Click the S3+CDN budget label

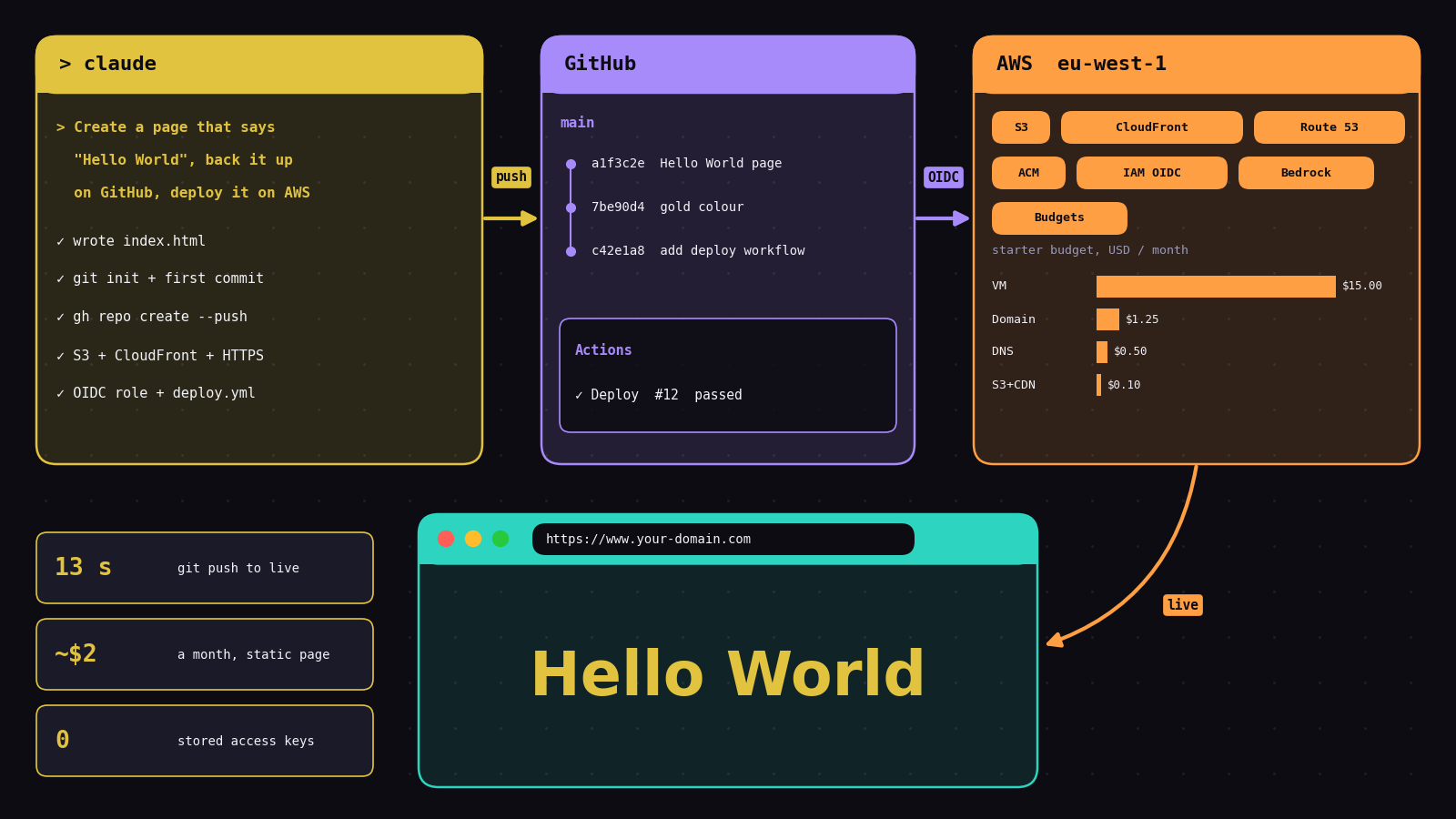click(x=1014, y=385)
